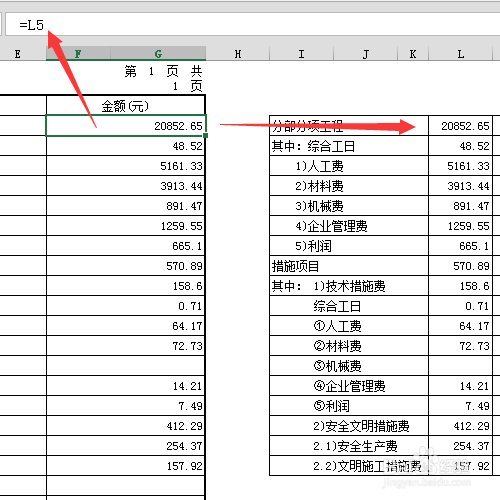
Task: Click the 2)材料费 label cell
Action: tap(349, 186)
